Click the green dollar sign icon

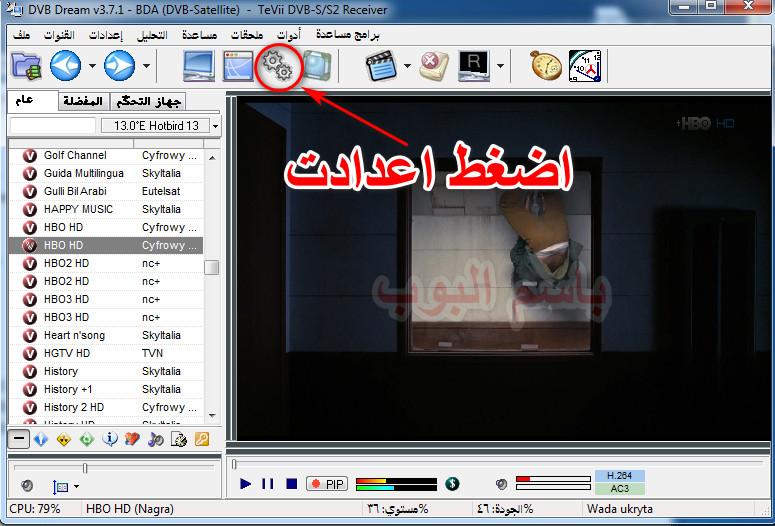click(x=452, y=483)
